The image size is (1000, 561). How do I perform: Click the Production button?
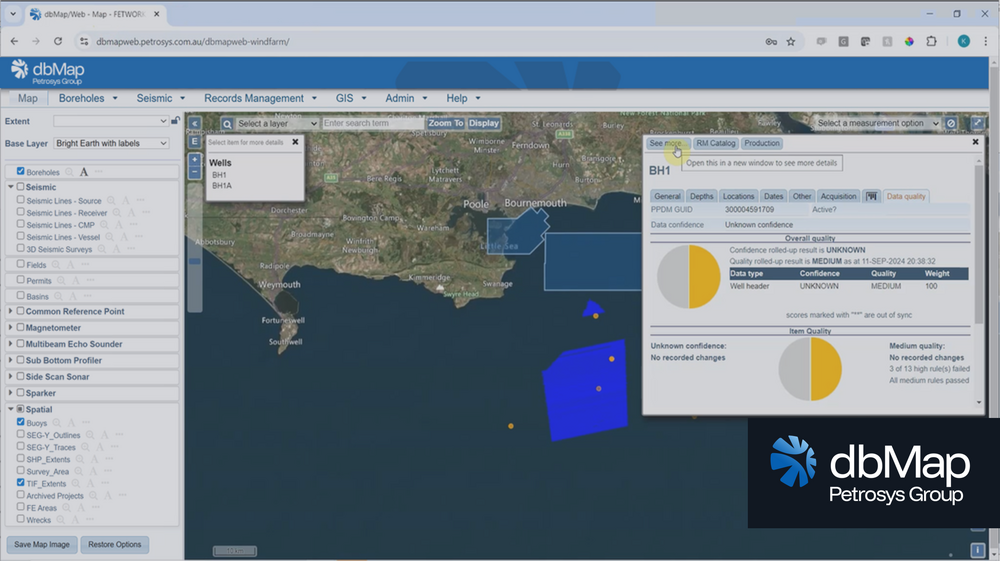pos(761,143)
